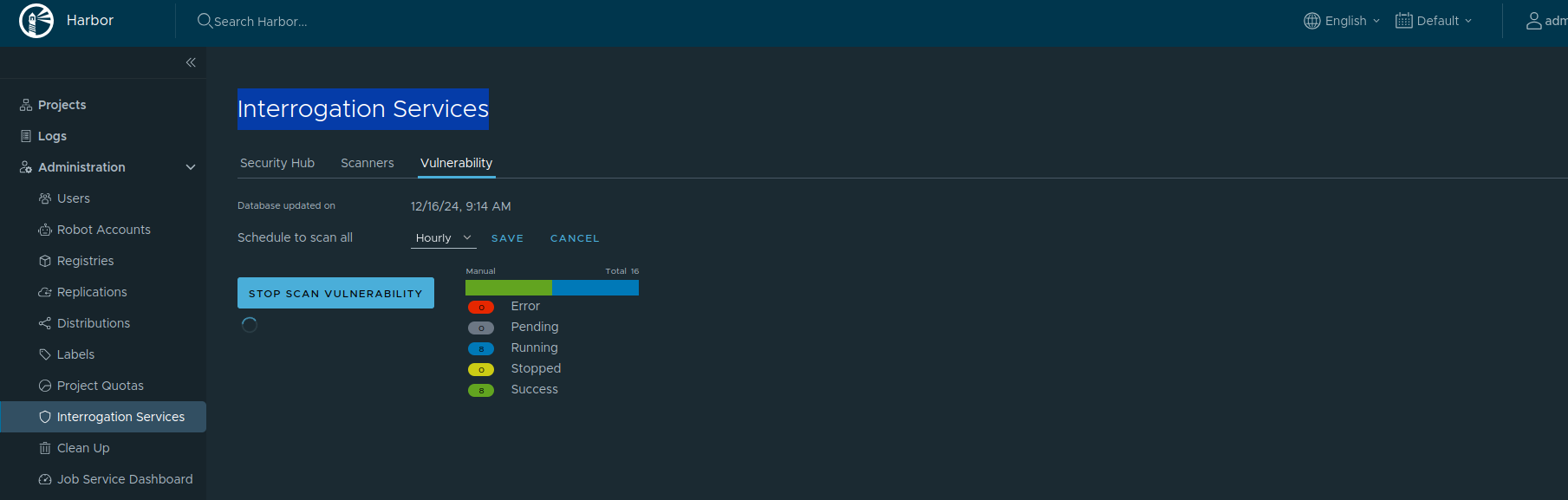Switch to the Security Hub tab
Image resolution: width=1568 pixels, height=500 pixels.
click(277, 163)
